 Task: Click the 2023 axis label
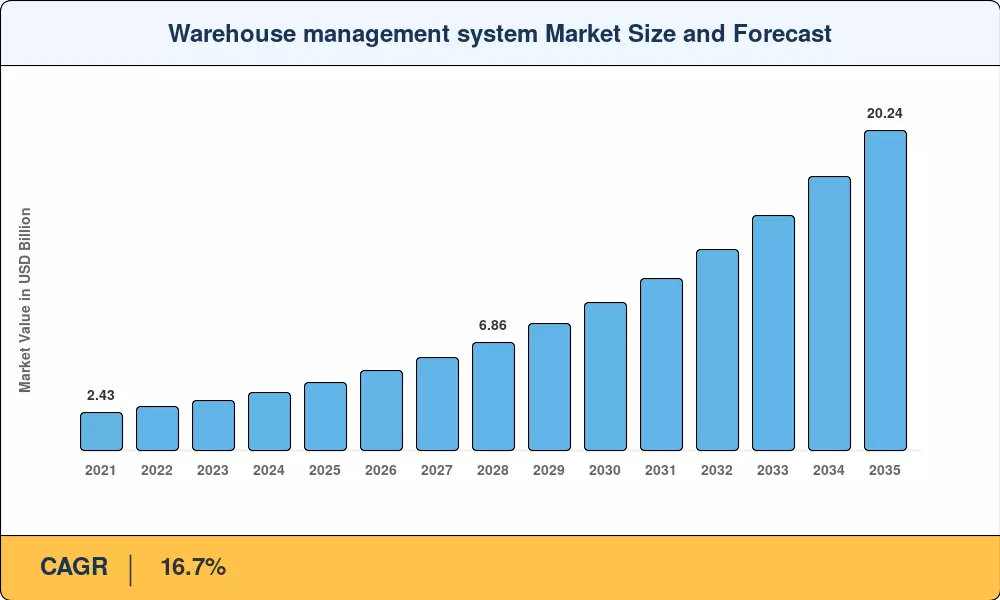tap(213, 471)
